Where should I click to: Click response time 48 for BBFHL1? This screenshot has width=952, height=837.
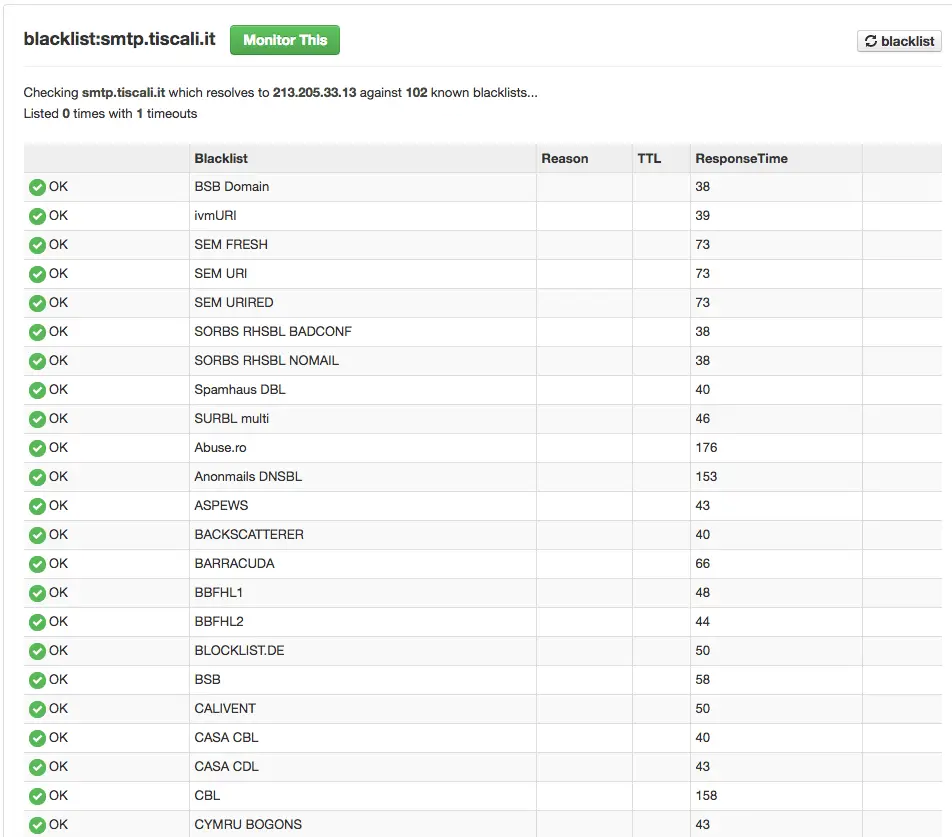coord(702,592)
